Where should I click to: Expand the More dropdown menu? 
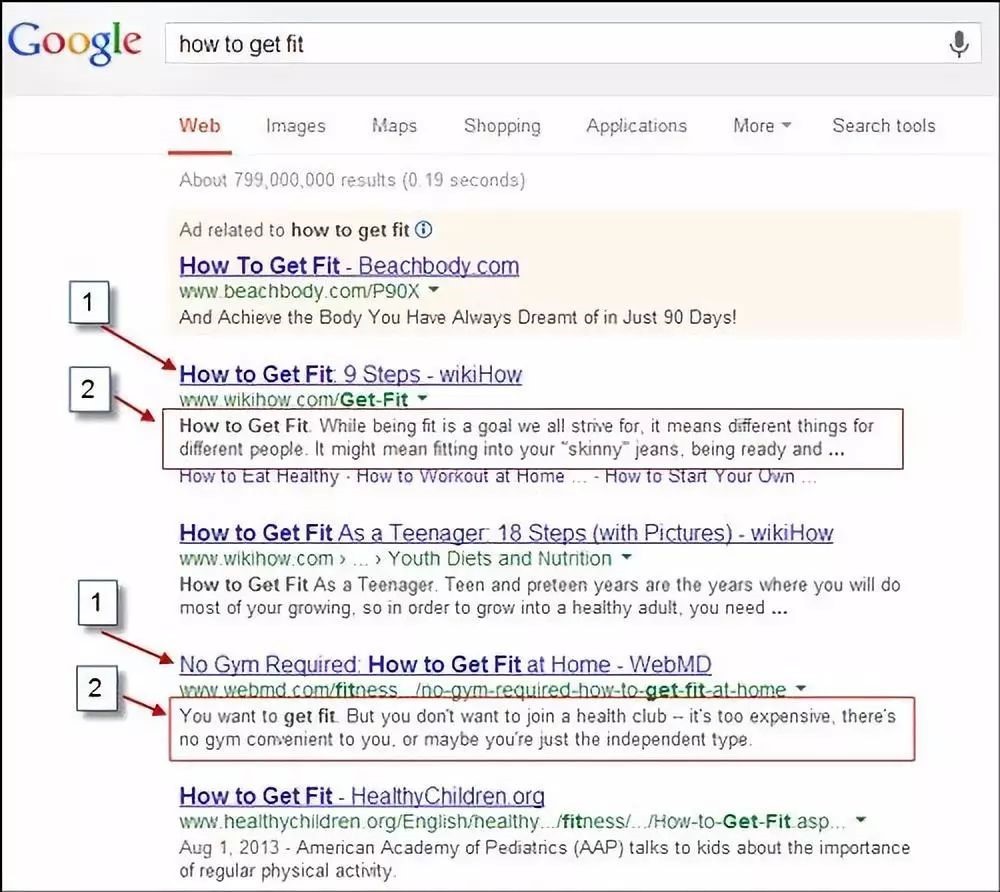pyautogui.click(x=762, y=126)
